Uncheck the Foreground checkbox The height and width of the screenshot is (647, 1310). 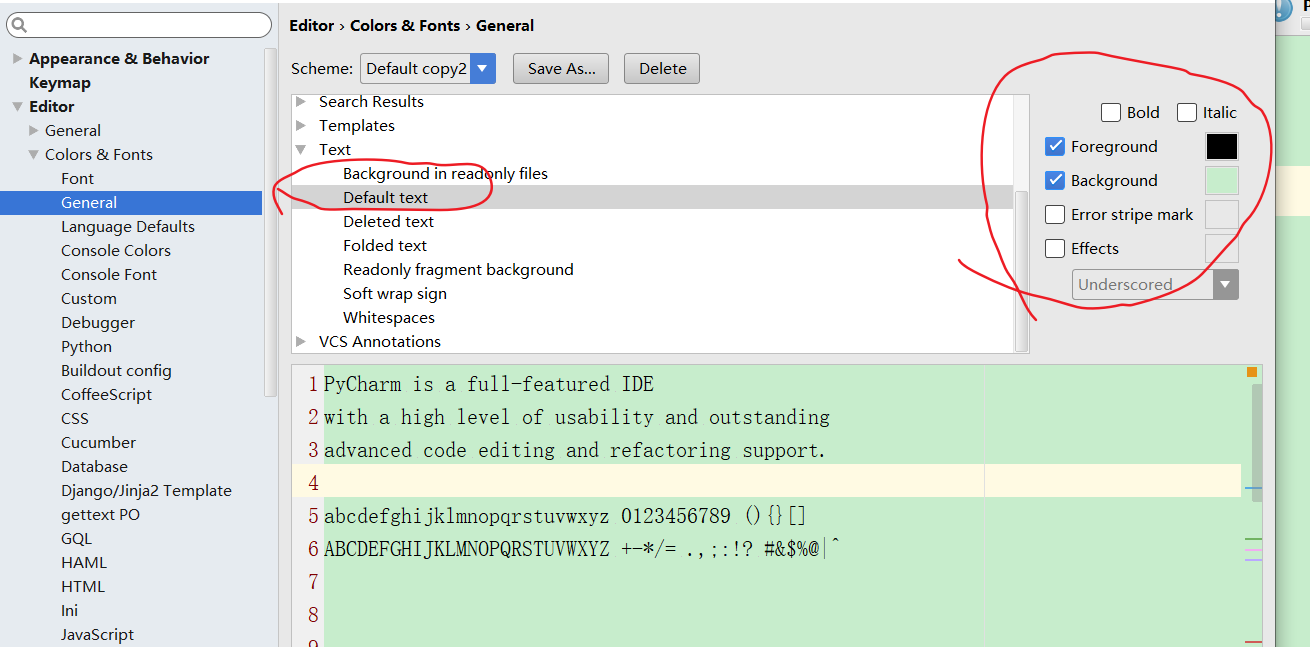point(1055,146)
